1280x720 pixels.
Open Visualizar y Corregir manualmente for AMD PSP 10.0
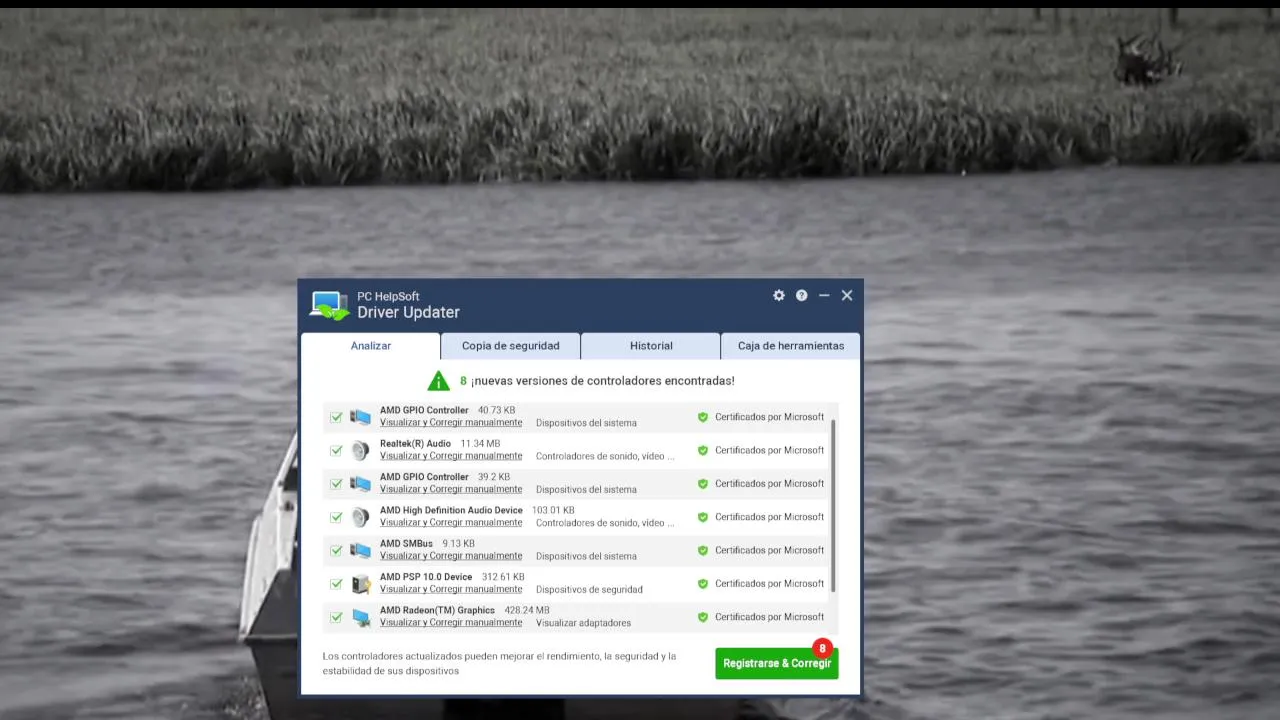point(451,589)
